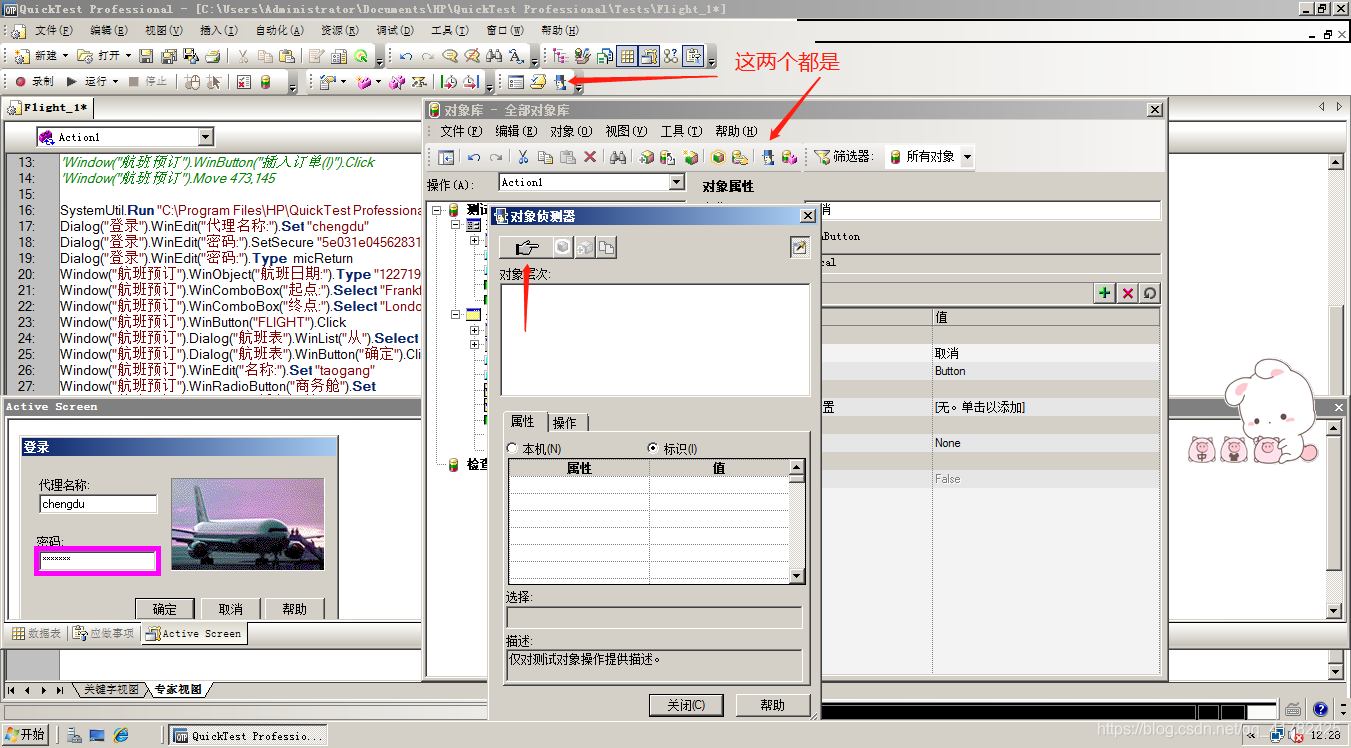Click the binoculars Find icon in main toolbar

(494, 56)
